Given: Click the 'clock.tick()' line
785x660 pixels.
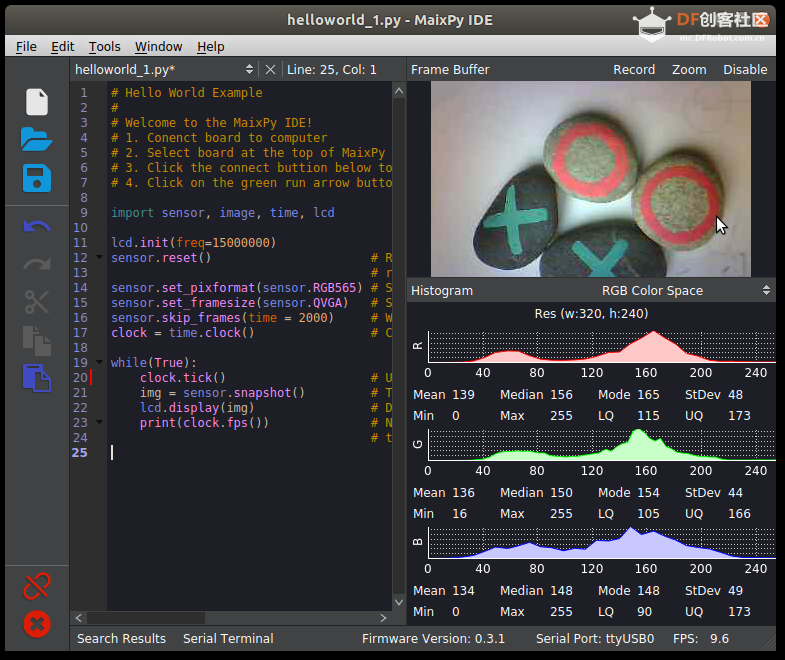Looking at the screenshot, I should coord(183,378).
